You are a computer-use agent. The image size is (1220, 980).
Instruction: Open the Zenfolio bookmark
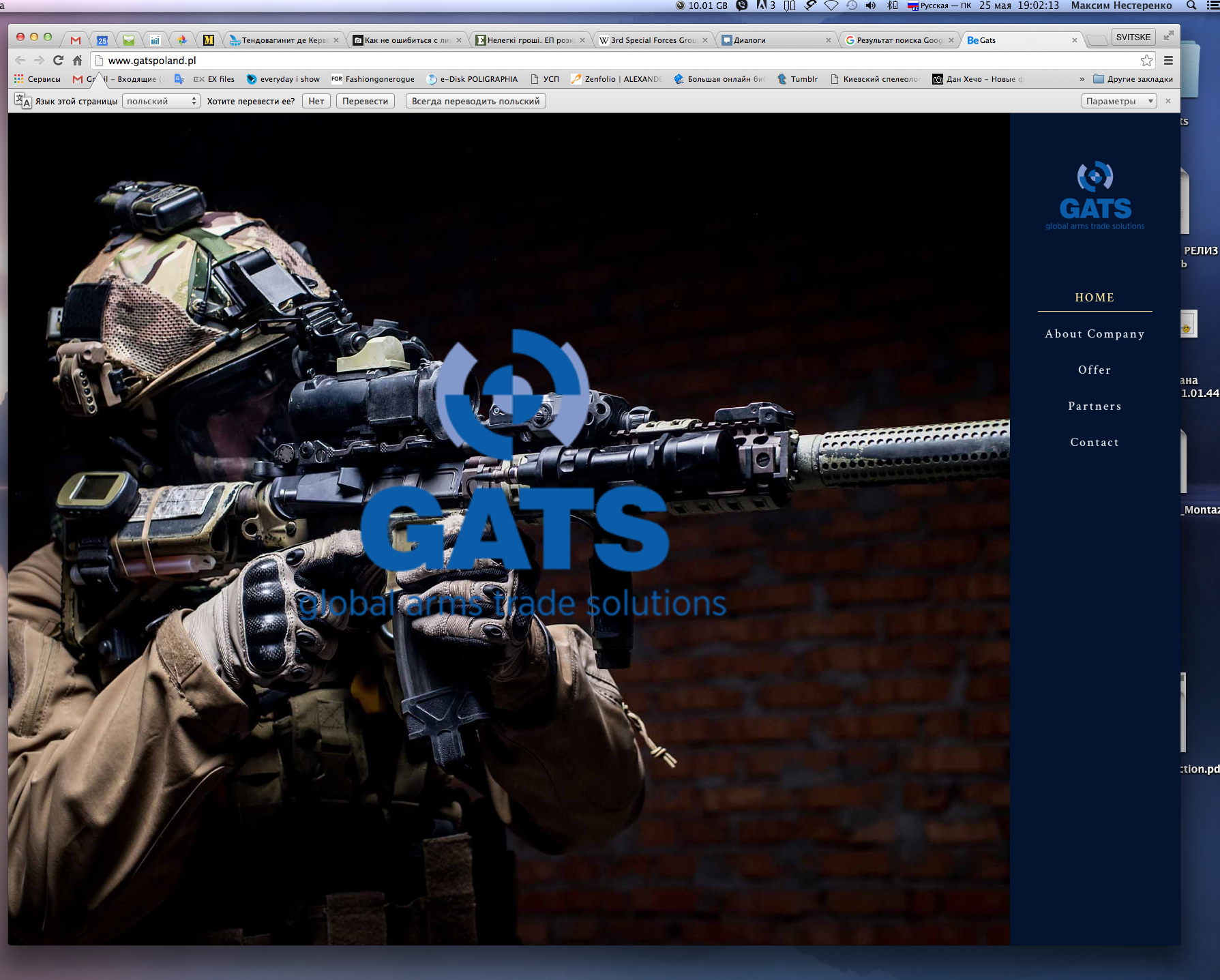click(616, 79)
